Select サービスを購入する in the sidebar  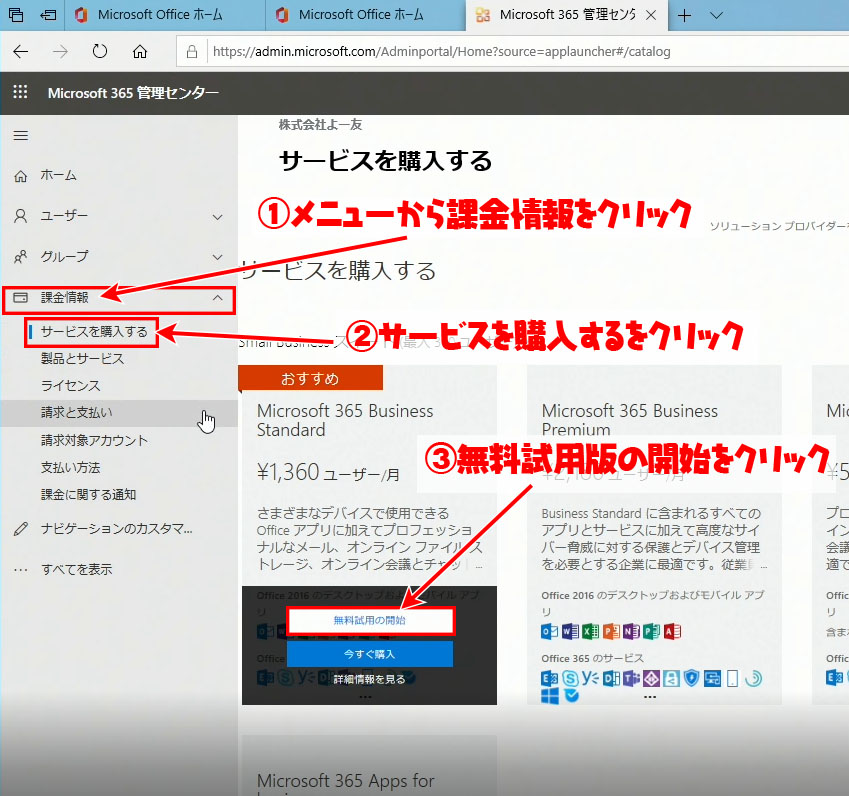(94, 331)
